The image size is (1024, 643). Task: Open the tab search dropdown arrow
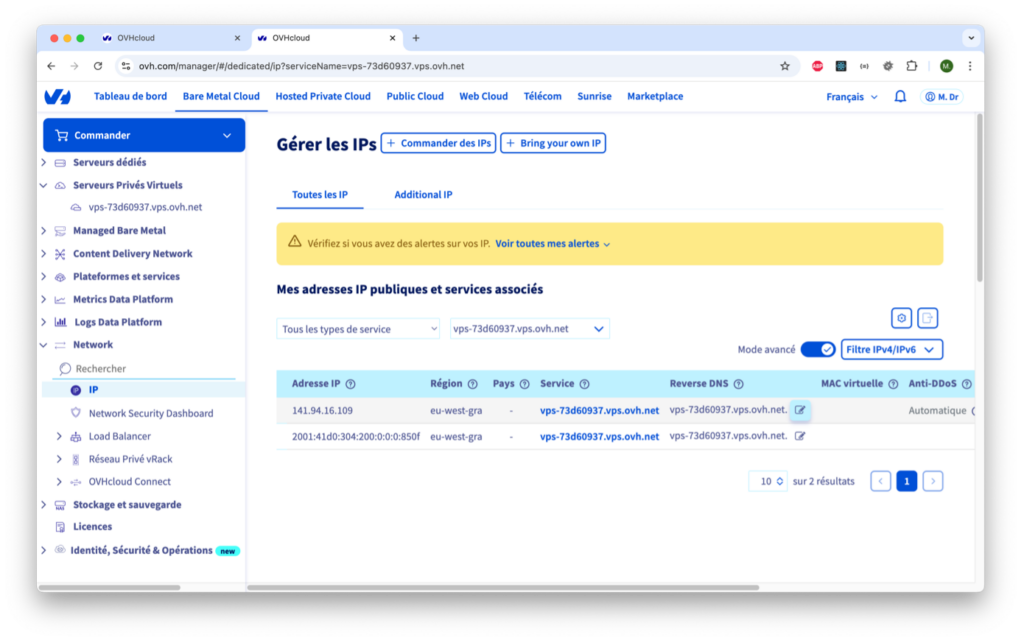(971, 38)
